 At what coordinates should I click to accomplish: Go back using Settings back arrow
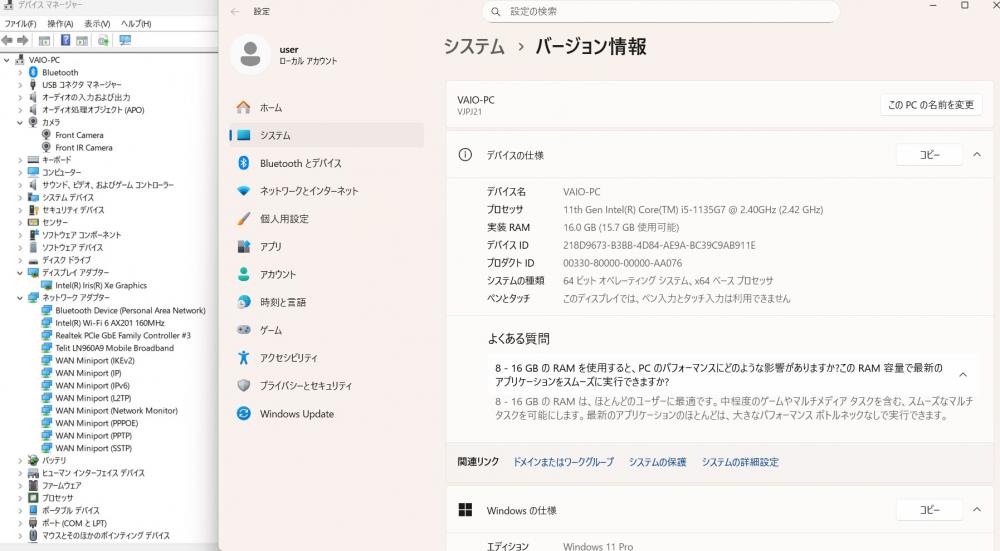(235, 11)
